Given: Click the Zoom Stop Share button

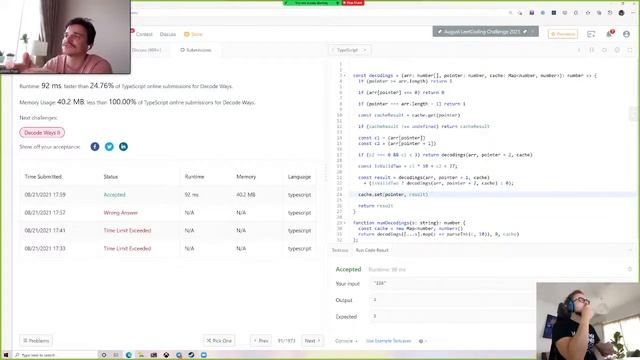Looking at the screenshot, I should pyautogui.click(x=353, y=3).
